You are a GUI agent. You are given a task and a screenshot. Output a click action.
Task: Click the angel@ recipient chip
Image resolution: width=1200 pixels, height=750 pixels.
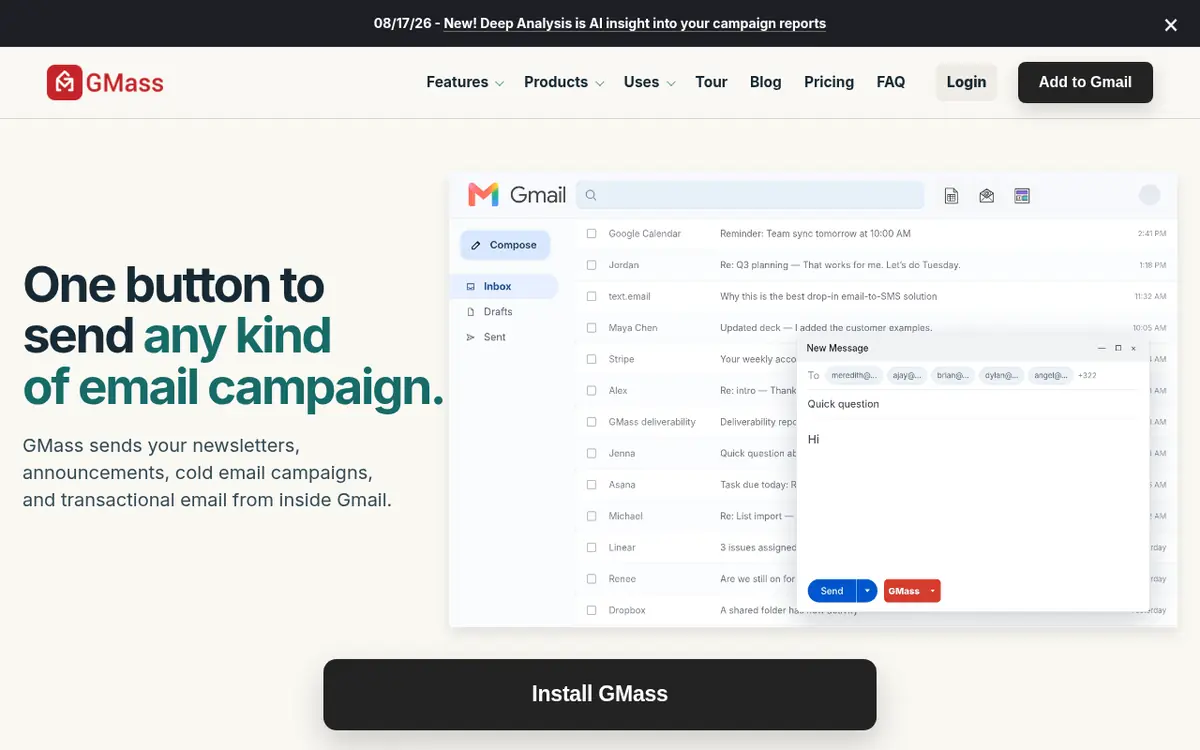(x=1049, y=375)
